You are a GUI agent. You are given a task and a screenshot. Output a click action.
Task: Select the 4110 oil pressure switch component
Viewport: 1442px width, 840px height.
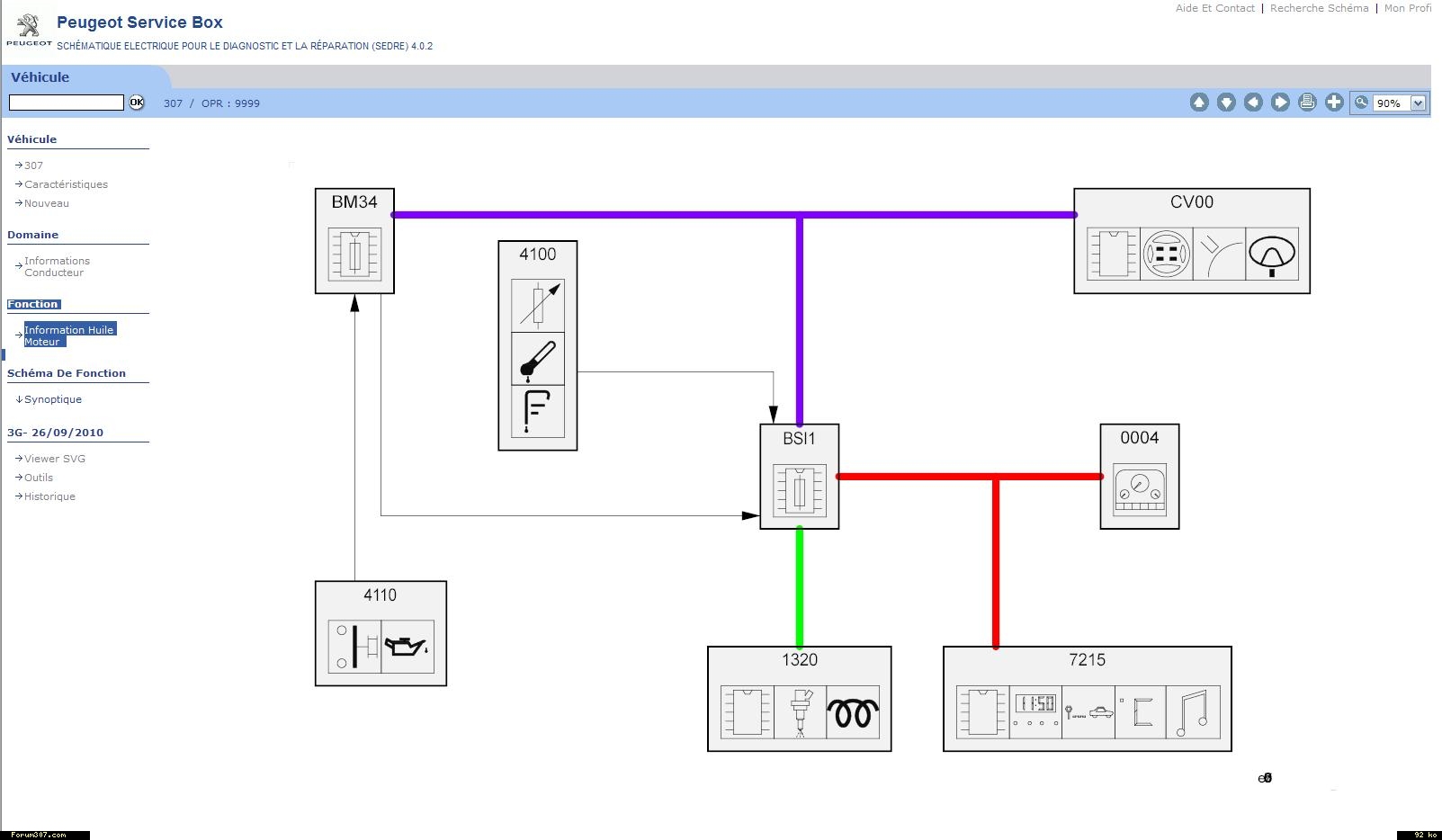click(x=381, y=633)
